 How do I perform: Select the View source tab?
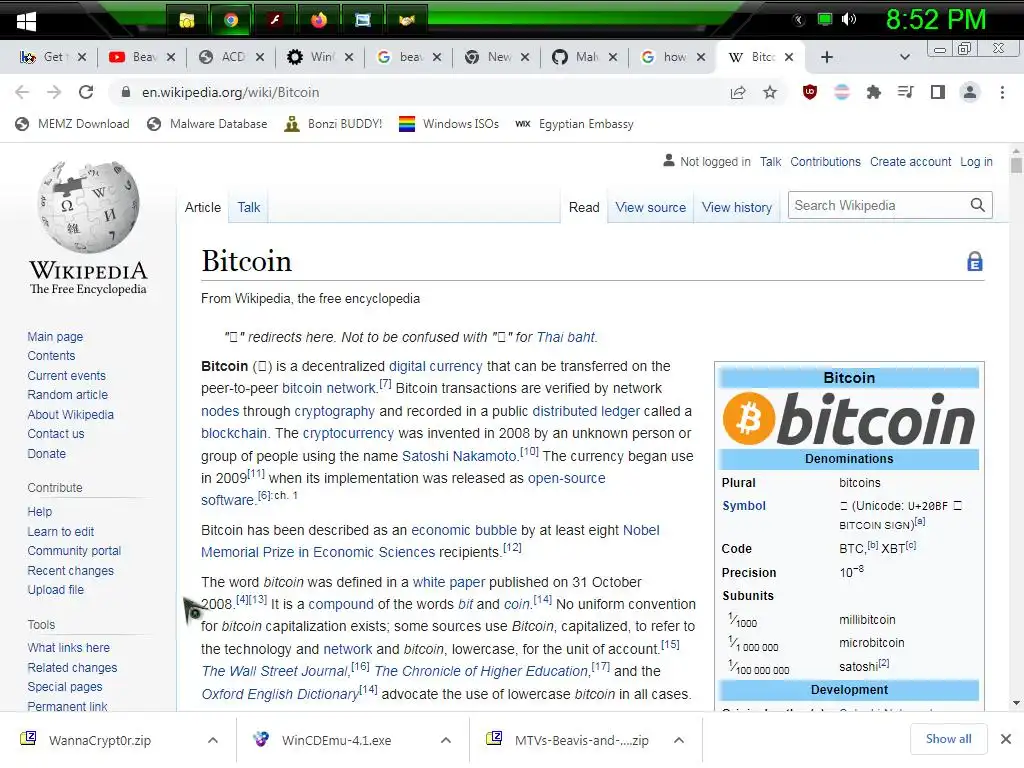click(650, 207)
